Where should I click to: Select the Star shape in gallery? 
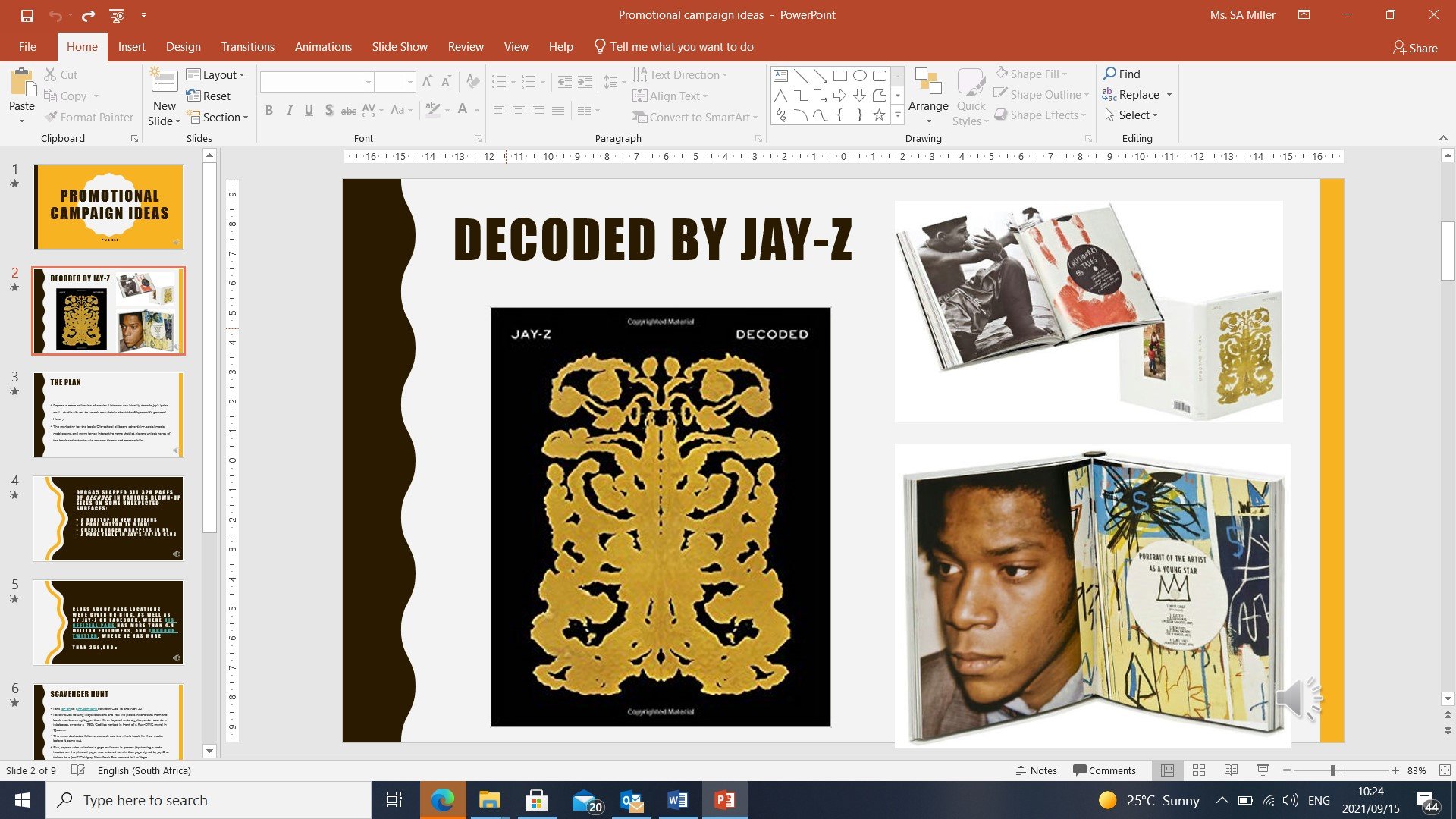pyautogui.click(x=879, y=115)
